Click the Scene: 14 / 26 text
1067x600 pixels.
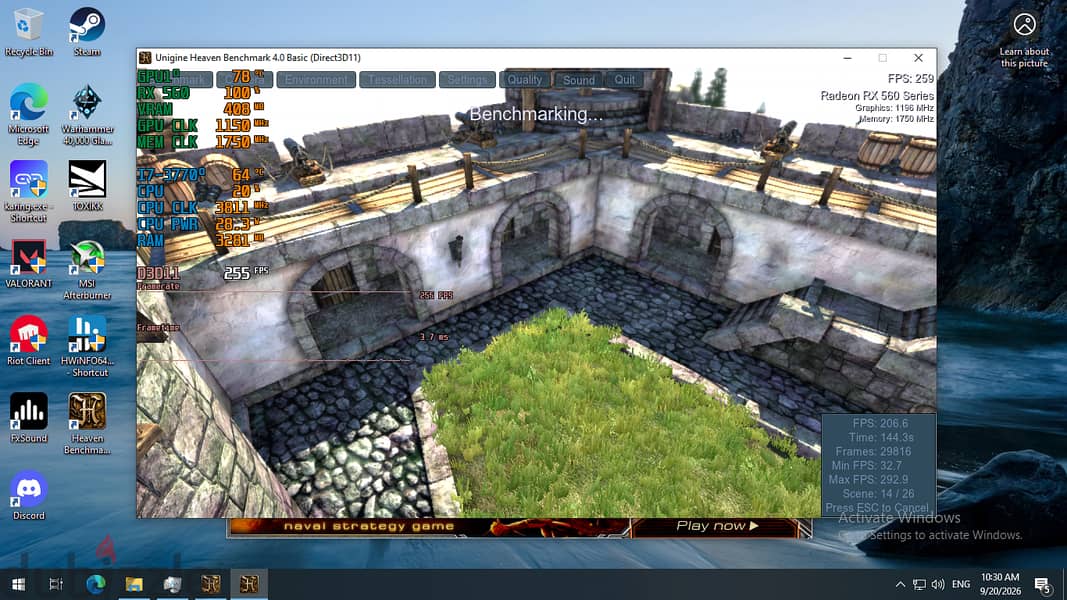coord(879,494)
